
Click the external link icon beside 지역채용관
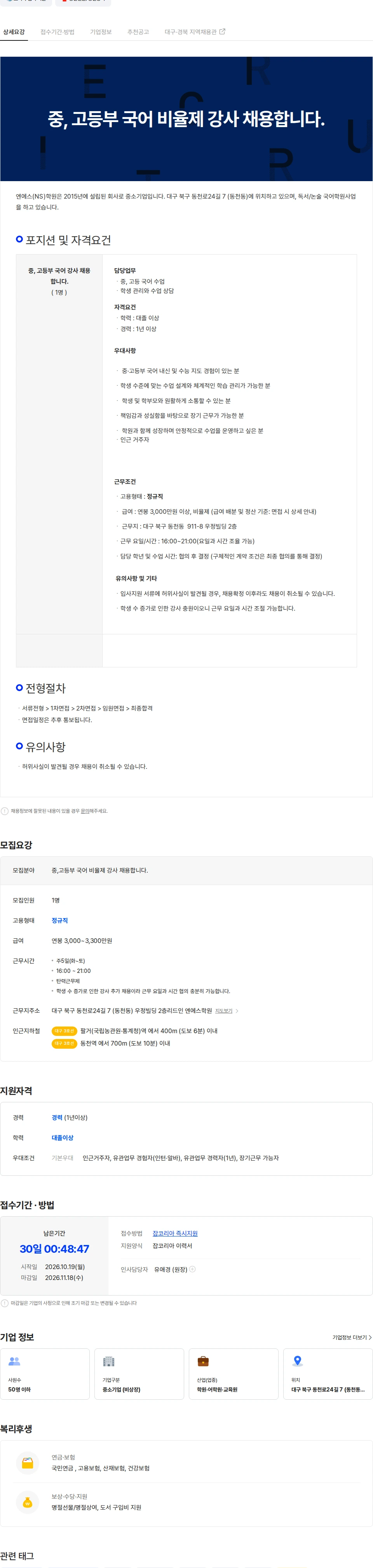pyautogui.click(x=222, y=31)
